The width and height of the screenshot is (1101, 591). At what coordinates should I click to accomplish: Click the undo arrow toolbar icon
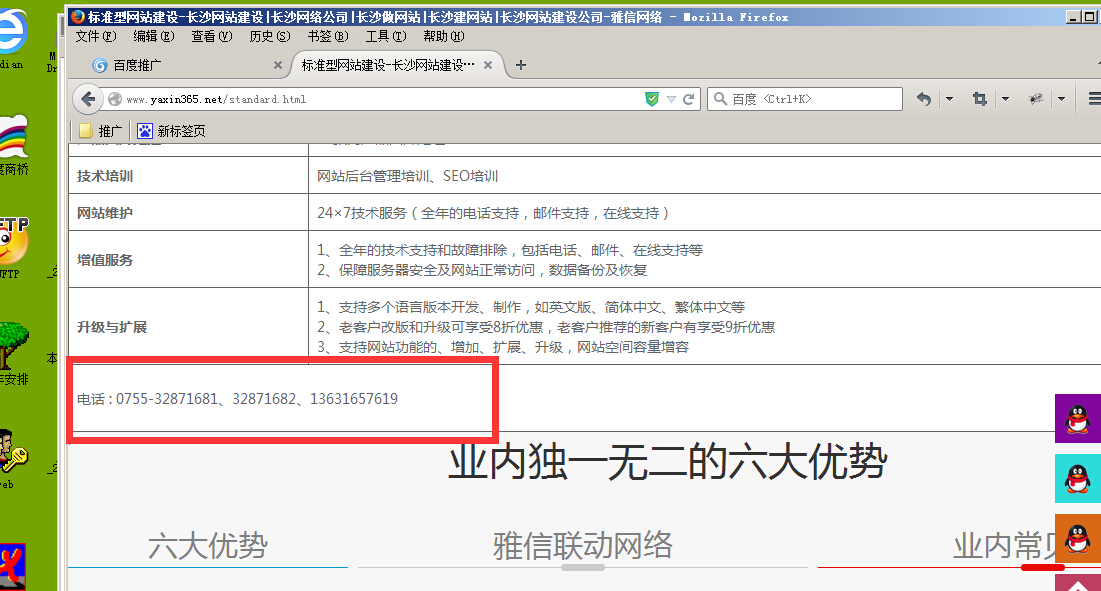click(x=924, y=99)
